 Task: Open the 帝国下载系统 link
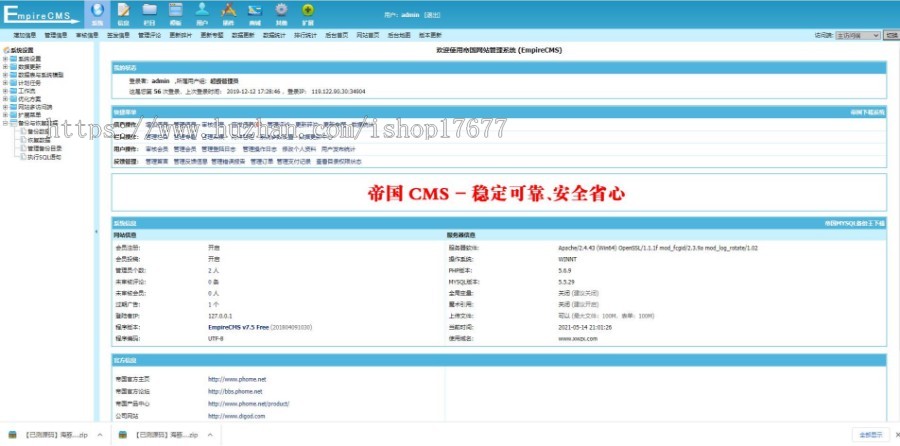tap(867, 113)
